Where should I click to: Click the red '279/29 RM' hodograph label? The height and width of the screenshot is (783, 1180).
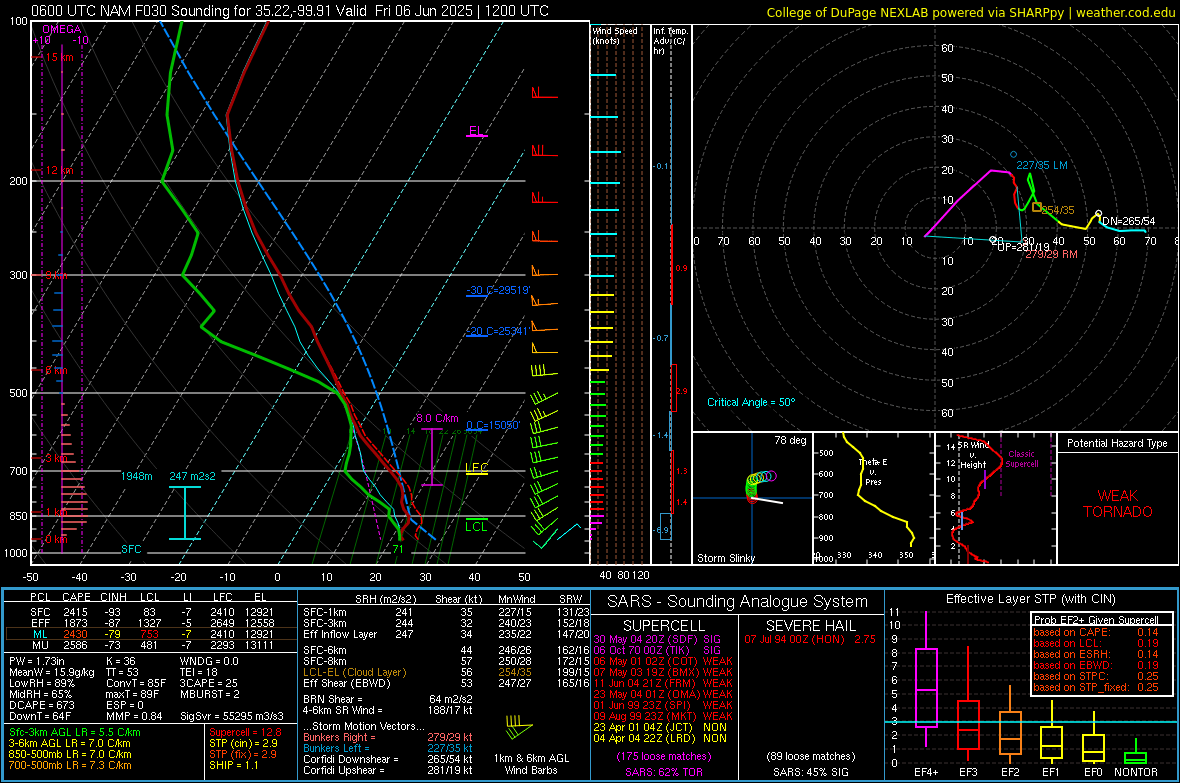pyautogui.click(x=1051, y=254)
